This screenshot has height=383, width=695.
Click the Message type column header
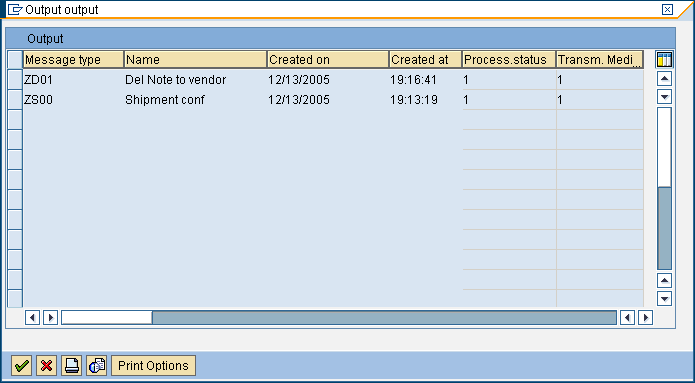pyautogui.click(x=74, y=59)
